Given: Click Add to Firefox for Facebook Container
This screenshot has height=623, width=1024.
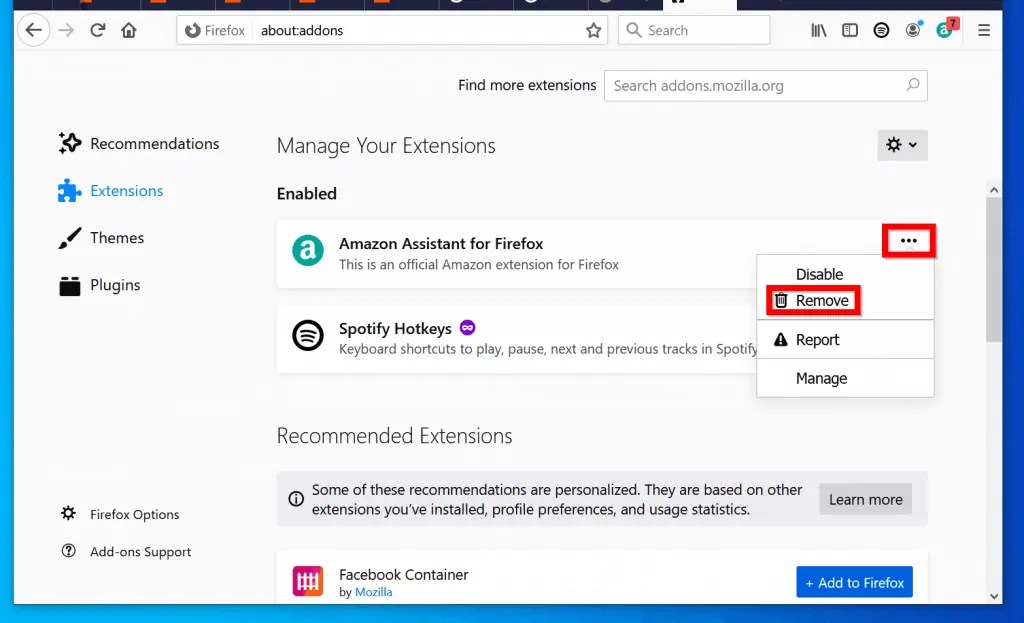Looking at the screenshot, I should (x=854, y=581).
